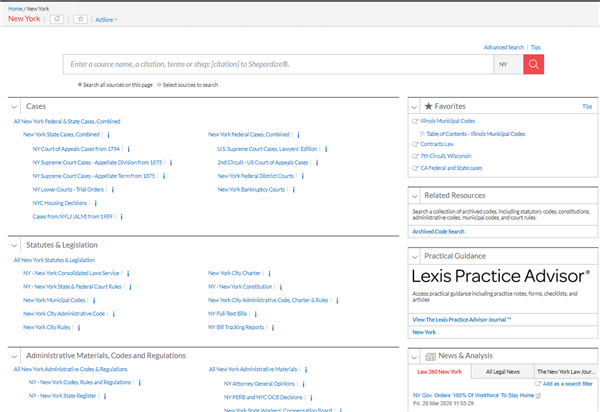This screenshot has height=412, width=600.
Task: Open Table of Contents - Illinois Municipal Codes
Action: coord(476,134)
